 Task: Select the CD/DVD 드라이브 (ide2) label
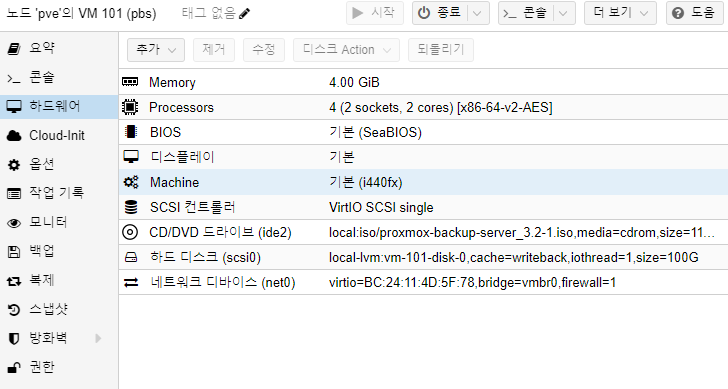(x=221, y=233)
